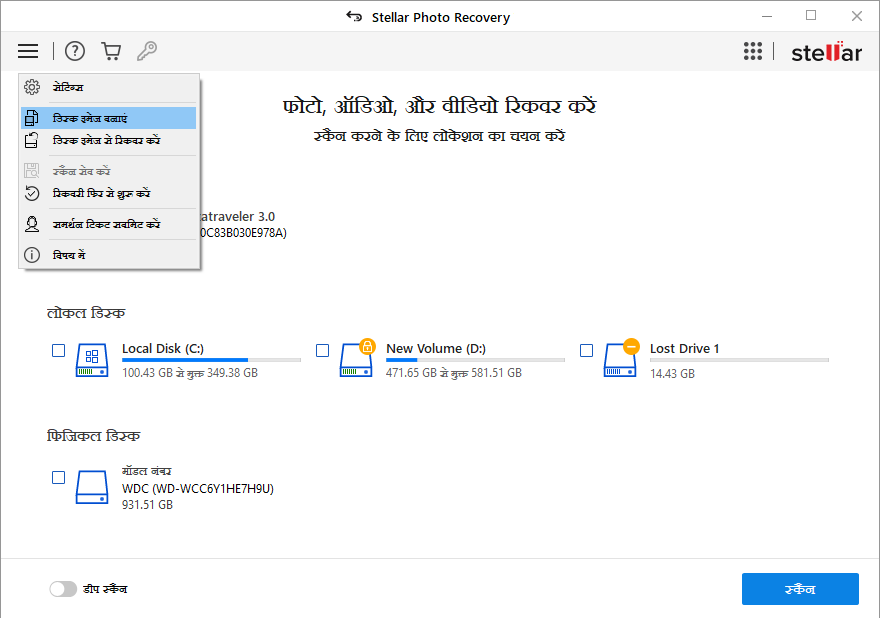This screenshot has width=880, height=618.
Task: Choose Create Disk Image (डिस्क इमेज बनाएं)
Action: [108, 118]
